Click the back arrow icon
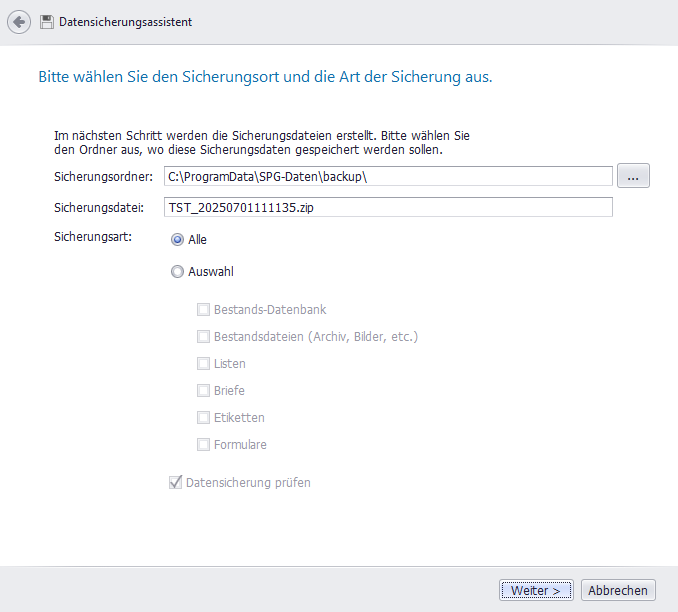The height and width of the screenshot is (612, 678). 20,21
